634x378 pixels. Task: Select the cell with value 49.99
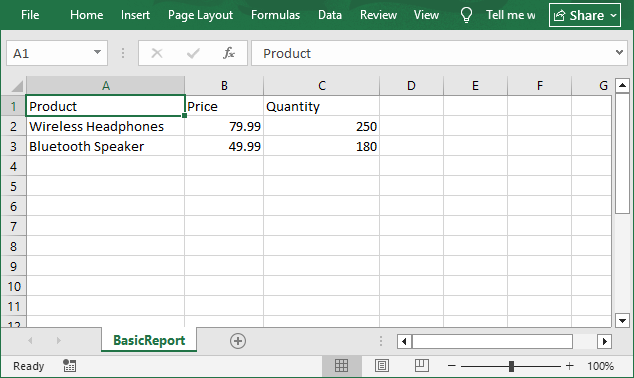tap(224, 146)
